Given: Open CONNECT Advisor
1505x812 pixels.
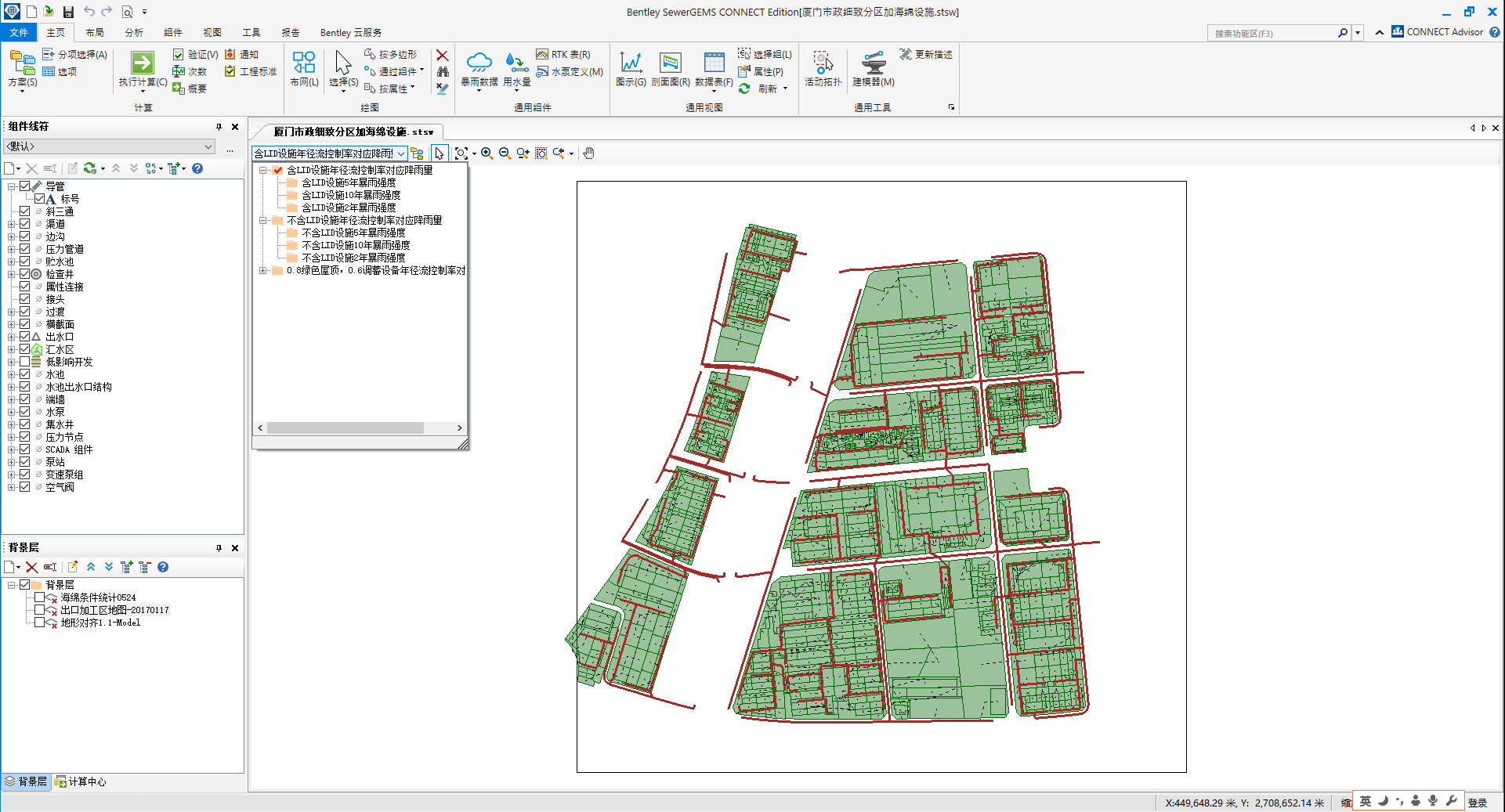Looking at the screenshot, I should [1437, 32].
